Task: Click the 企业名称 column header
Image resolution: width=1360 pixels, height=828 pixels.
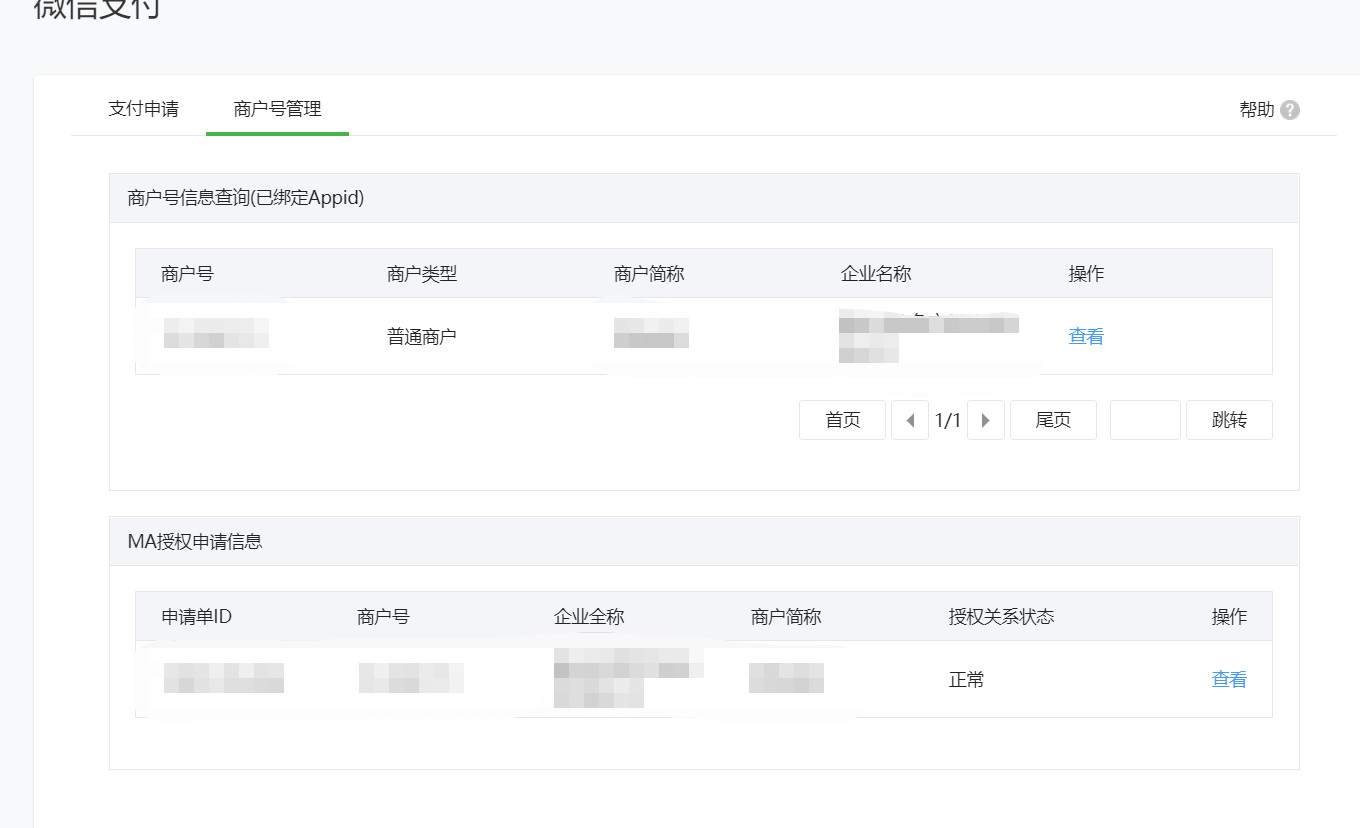Action: coord(876,274)
